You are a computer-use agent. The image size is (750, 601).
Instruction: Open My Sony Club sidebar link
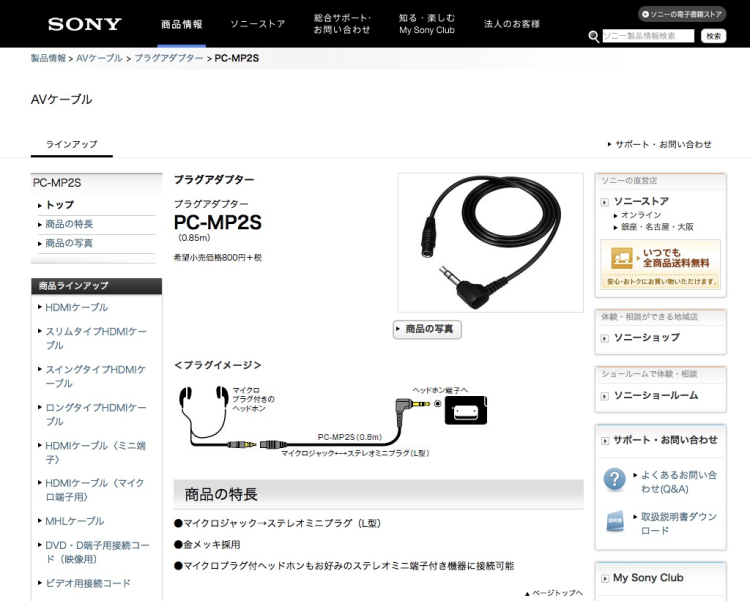click(x=648, y=578)
